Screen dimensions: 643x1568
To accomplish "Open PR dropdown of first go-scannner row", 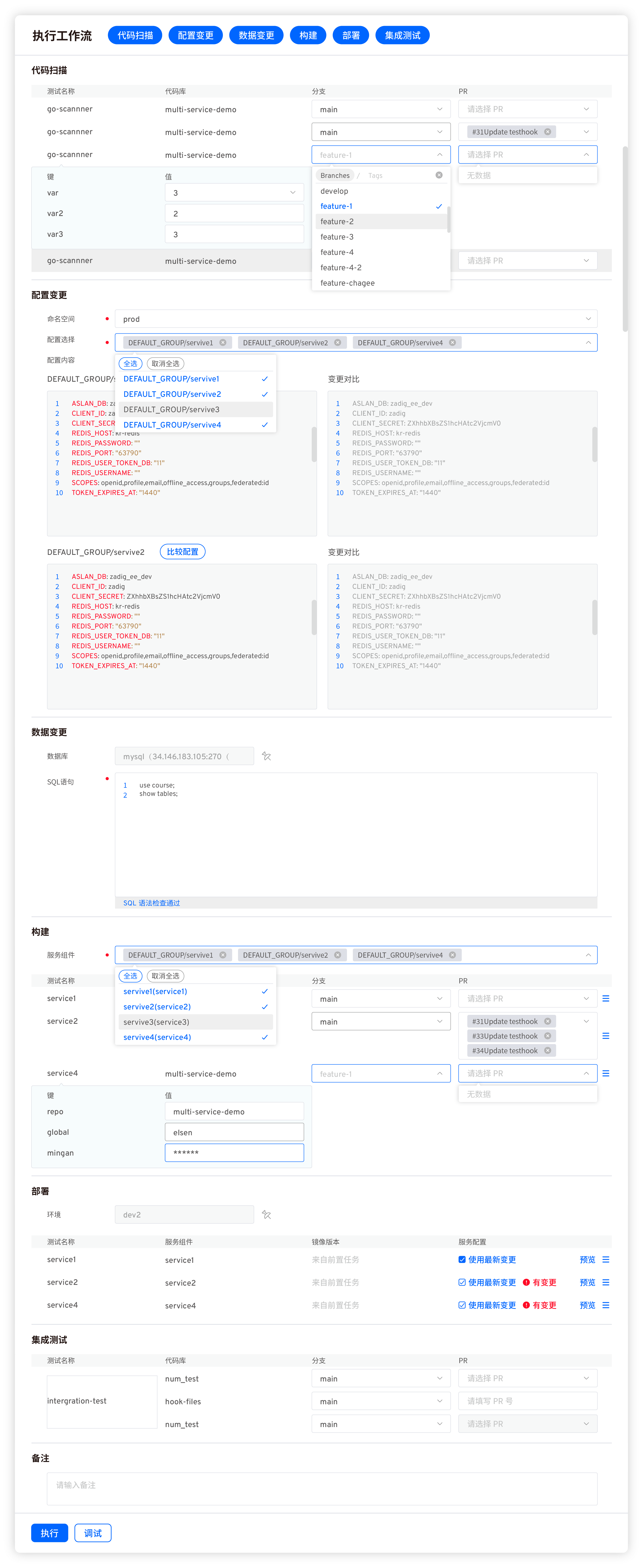I will coord(528,109).
